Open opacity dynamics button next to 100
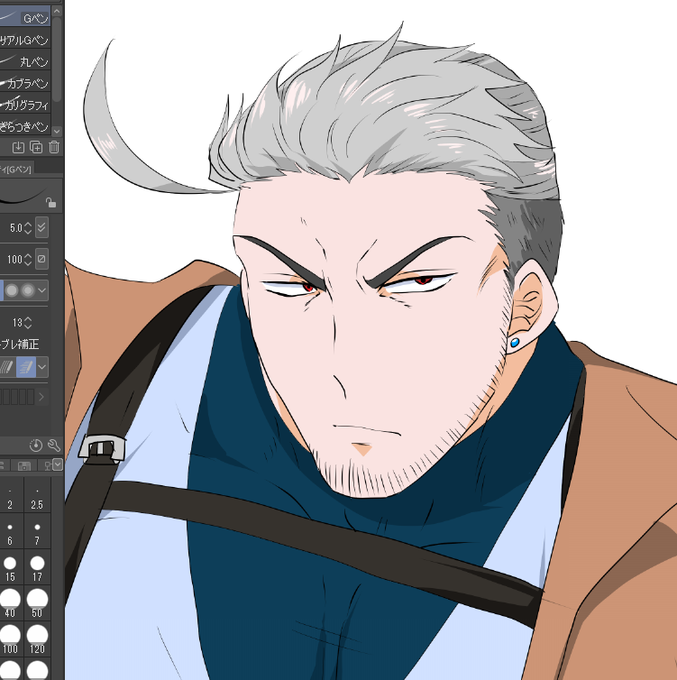 42,259
